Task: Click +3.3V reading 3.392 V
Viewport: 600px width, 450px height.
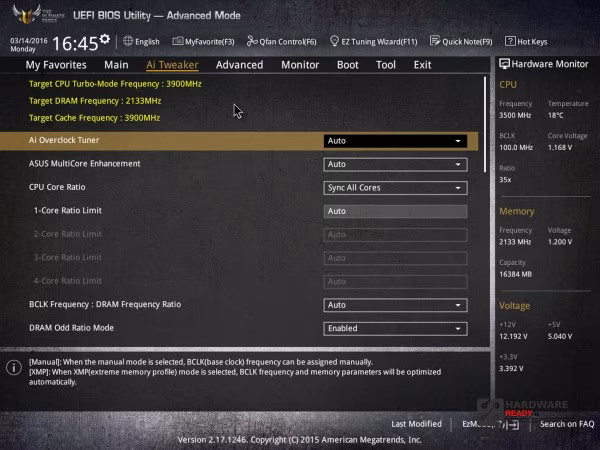Action: coord(511,368)
